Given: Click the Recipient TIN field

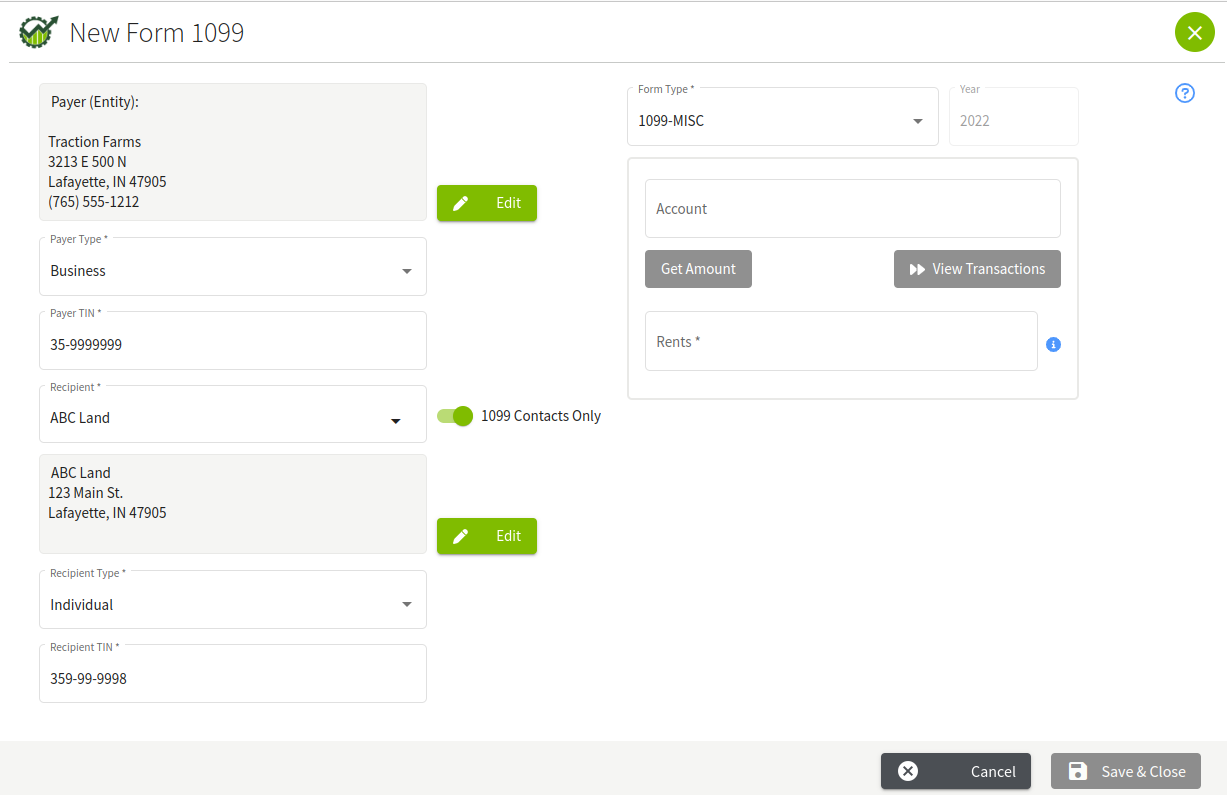Looking at the screenshot, I should [x=233, y=674].
